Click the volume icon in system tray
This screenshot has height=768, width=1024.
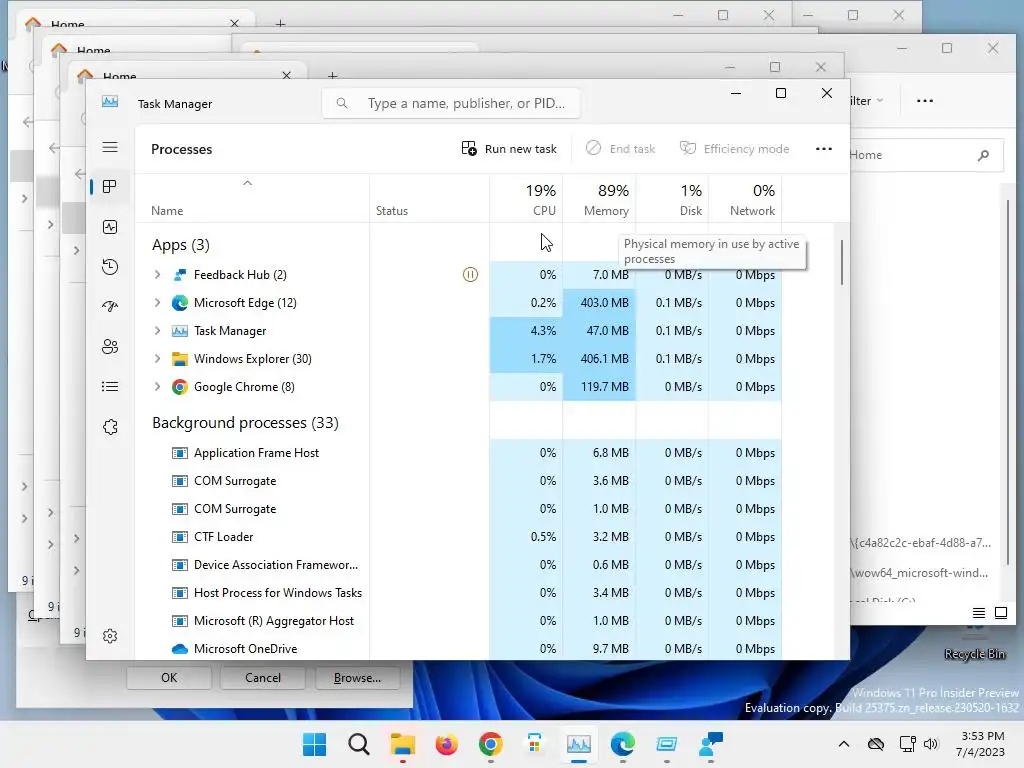pos(931,744)
